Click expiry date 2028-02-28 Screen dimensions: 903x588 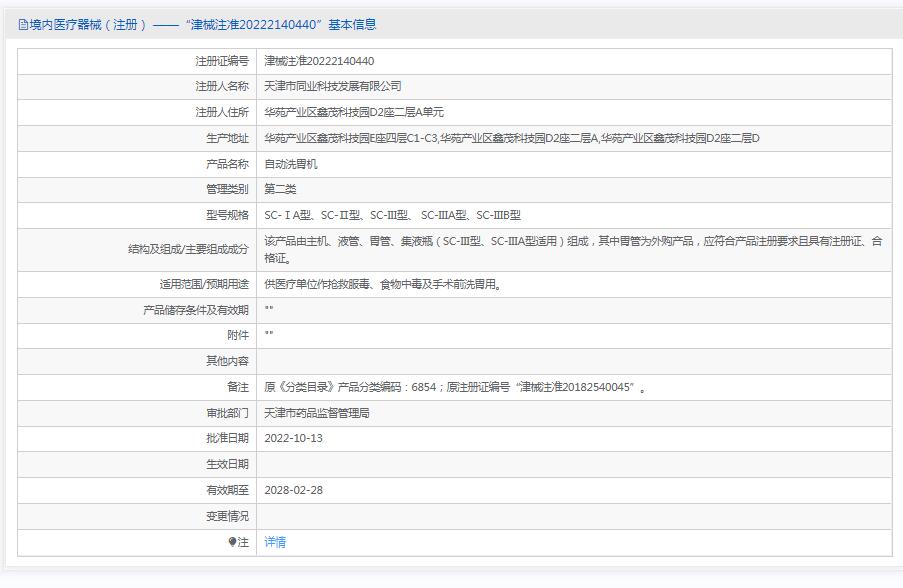294,490
